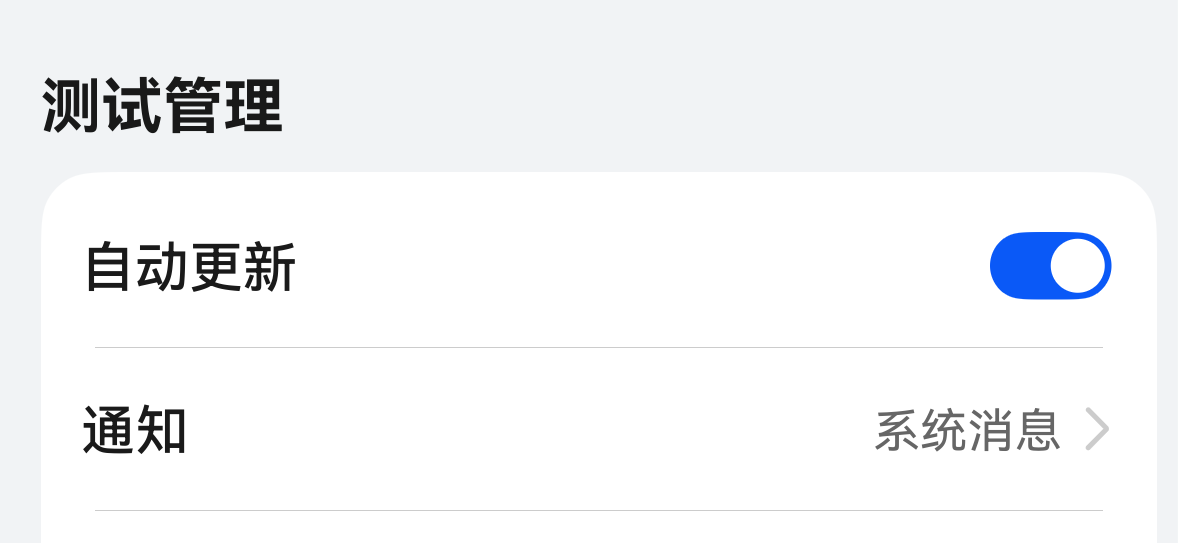Screen dimensions: 1178x543
Task: Click the divider line below 自动更新
Action: 598,348
